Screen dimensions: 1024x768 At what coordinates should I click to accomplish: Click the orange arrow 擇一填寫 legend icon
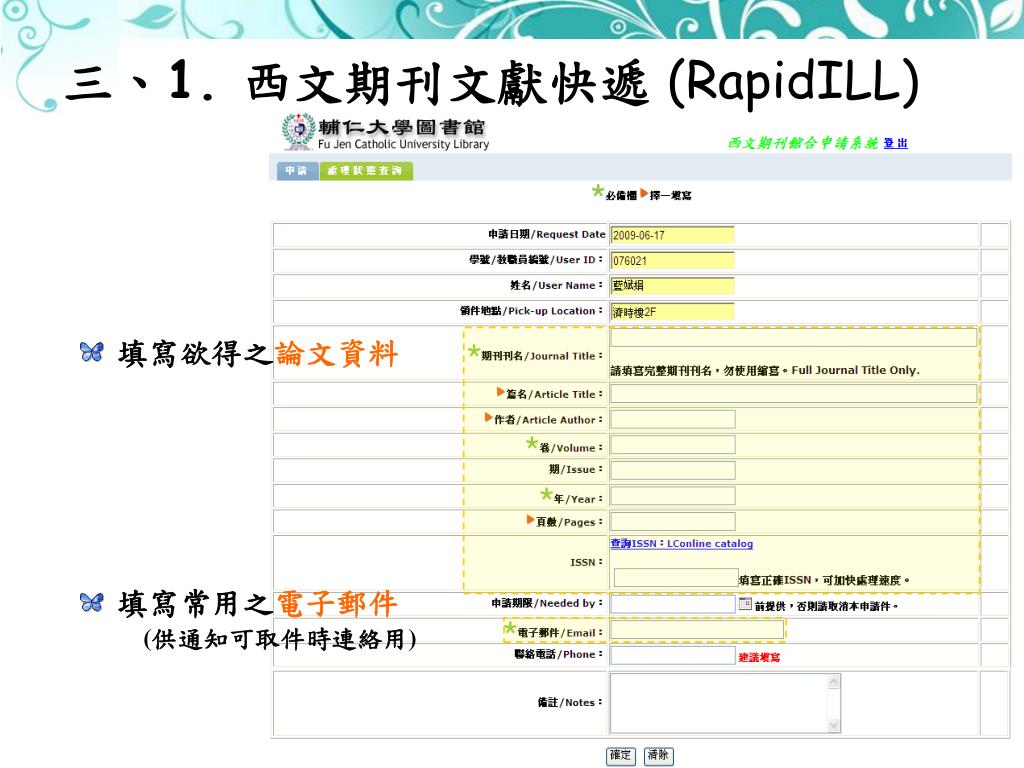(645, 193)
